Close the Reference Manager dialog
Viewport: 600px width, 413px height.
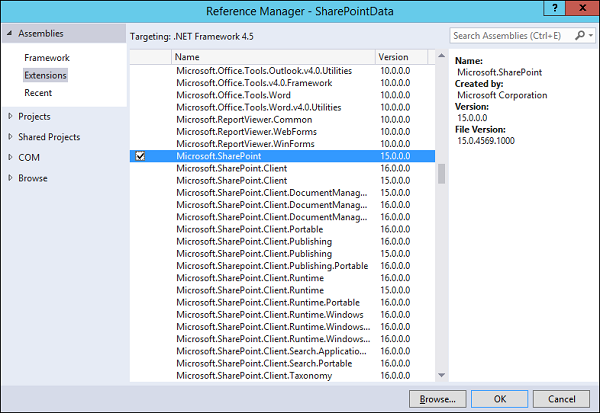(581, 10)
